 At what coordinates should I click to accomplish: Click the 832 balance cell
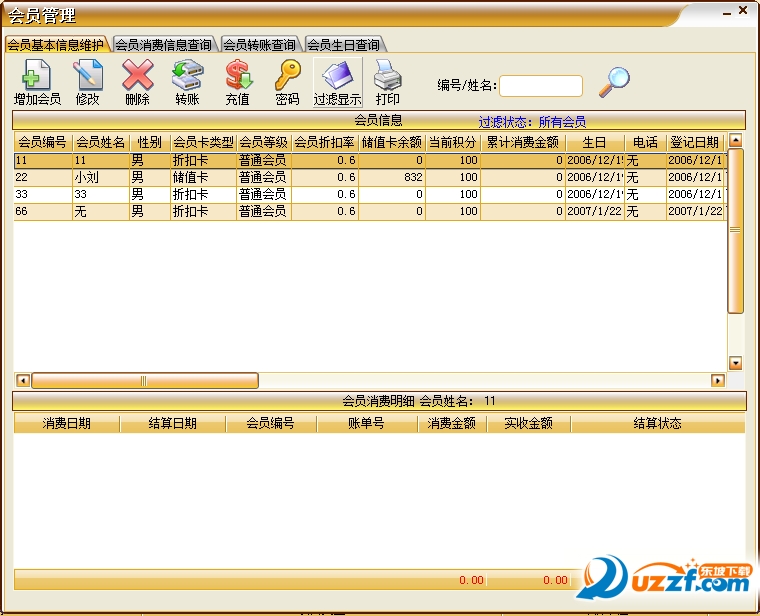(x=392, y=177)
